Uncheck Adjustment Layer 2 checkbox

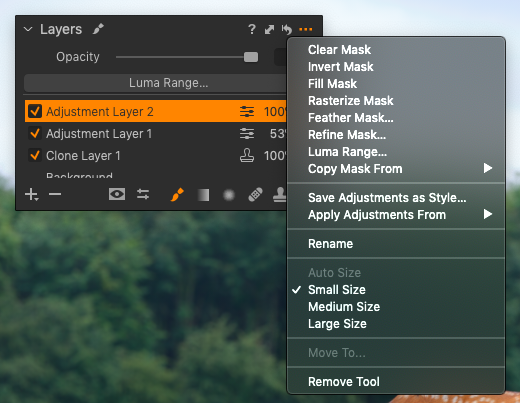(x=35, y=111)
